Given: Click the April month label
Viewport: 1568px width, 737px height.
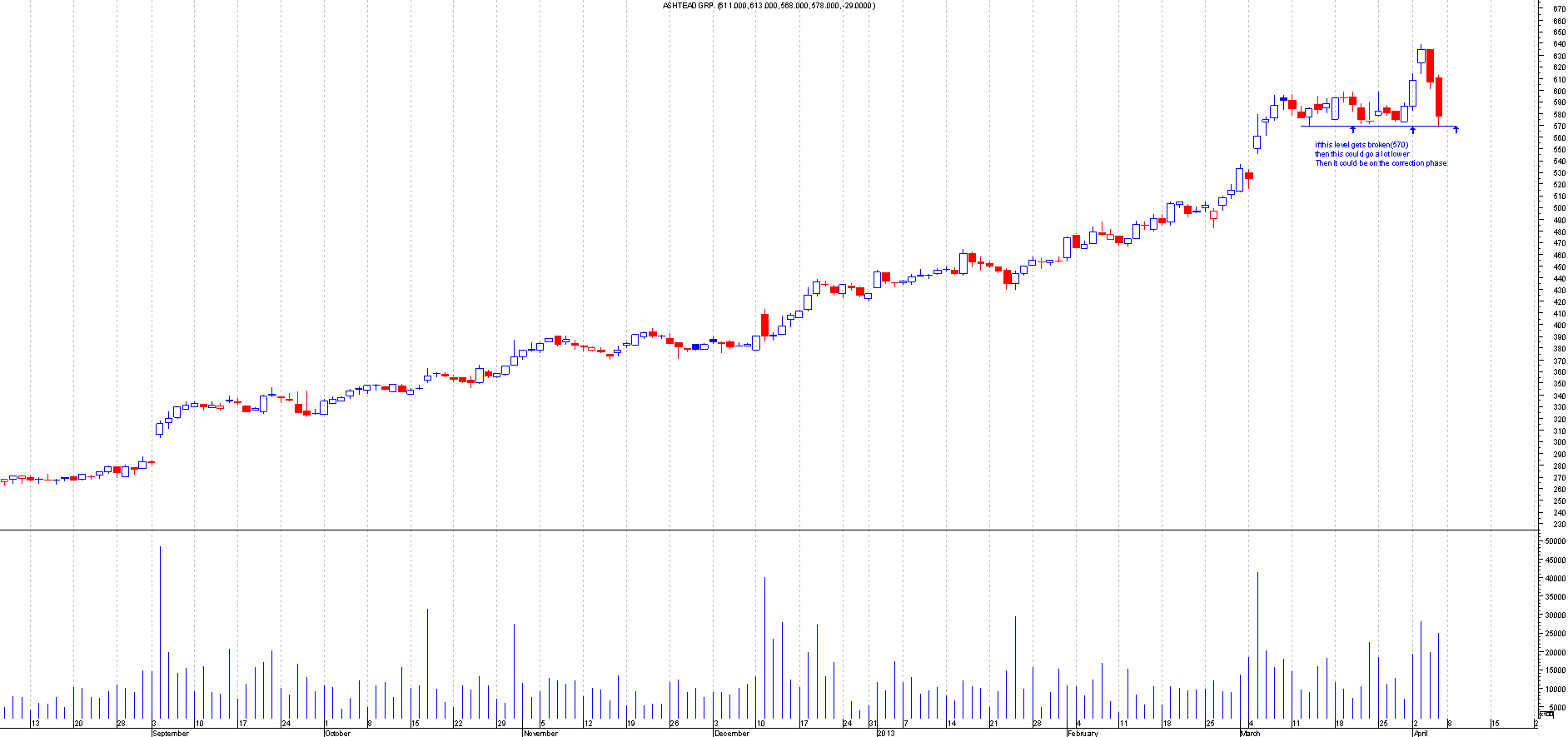Looking at the screenshot, I should coord(1421,733).
